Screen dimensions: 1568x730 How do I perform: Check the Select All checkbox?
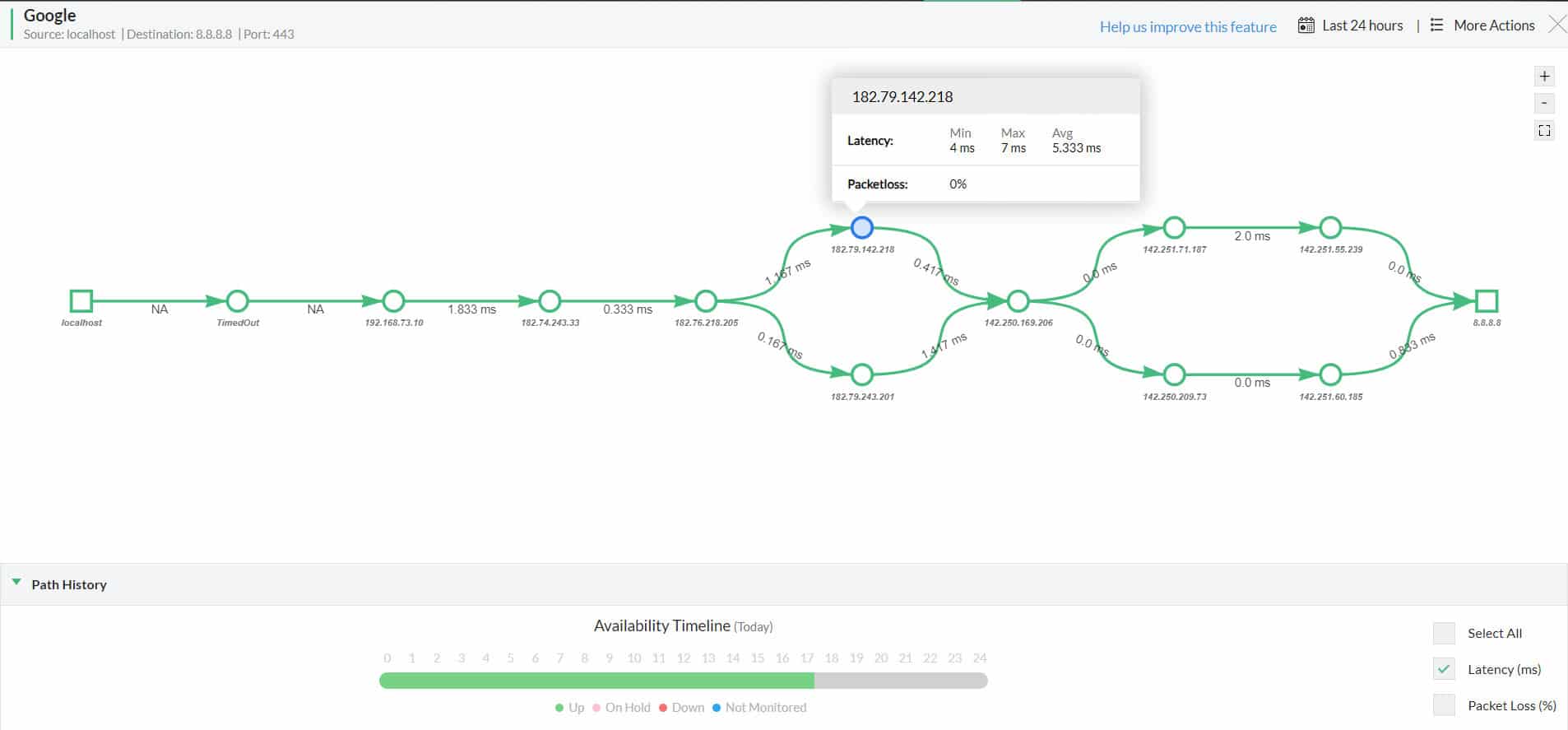tap(1444, 633)
